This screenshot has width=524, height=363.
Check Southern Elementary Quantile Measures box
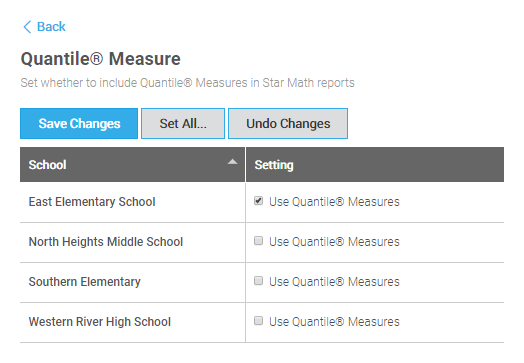(x=258, y=281)
